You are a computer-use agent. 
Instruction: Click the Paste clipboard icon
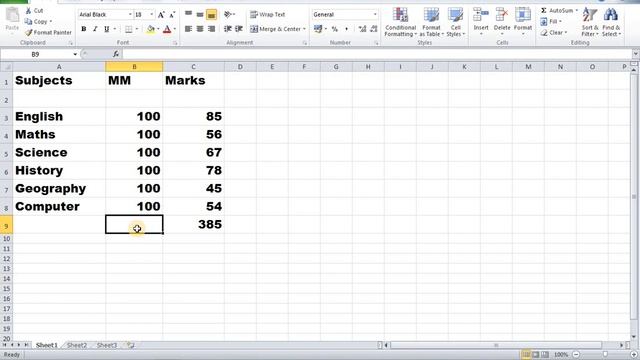[x=12, y=16]
